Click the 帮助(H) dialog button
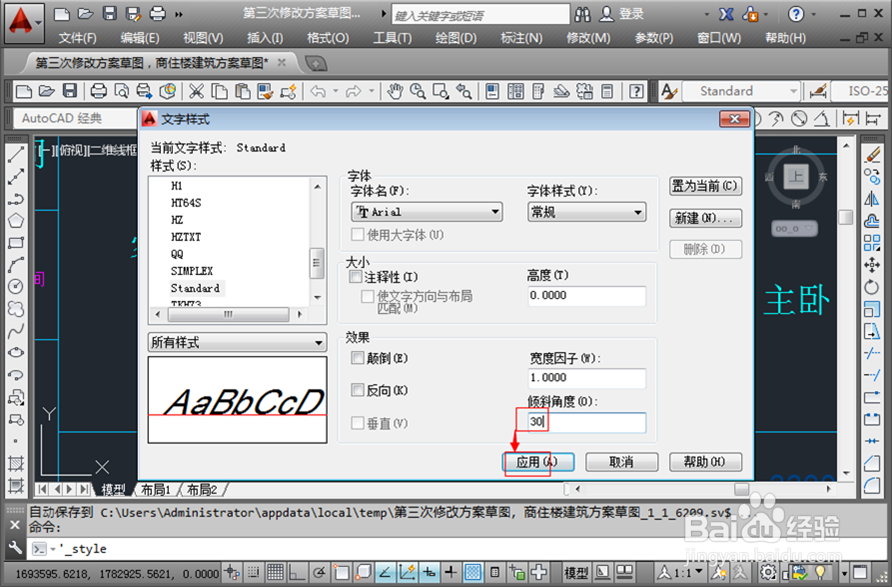The height and width of the screenshot is (587, 892). pos(705,462)
